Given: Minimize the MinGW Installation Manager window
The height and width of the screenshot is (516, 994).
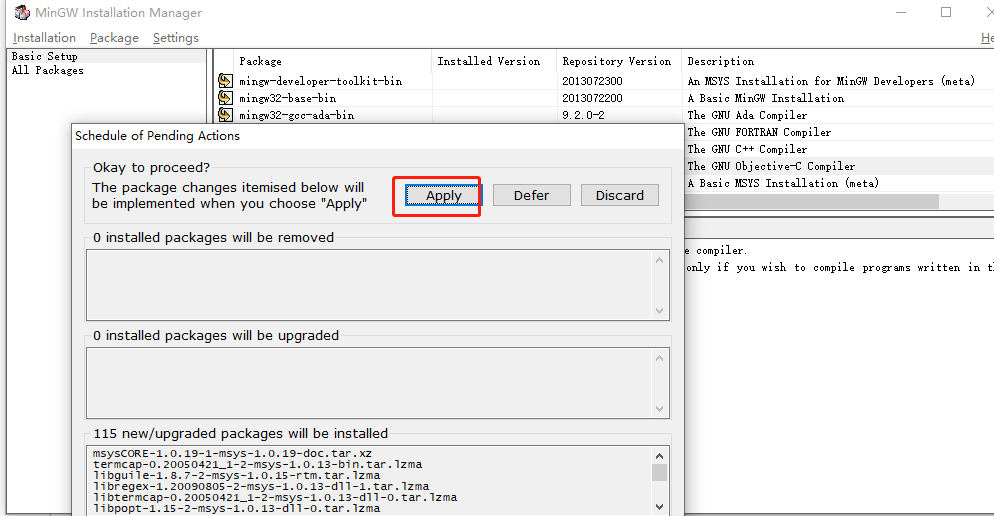Looking at the screenshot, I should click(x=901, y=12).
